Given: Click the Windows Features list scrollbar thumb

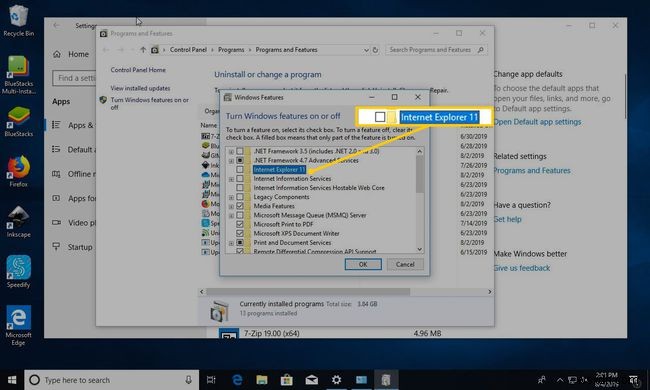Looking at the screenshot, I should coord(420,174).
